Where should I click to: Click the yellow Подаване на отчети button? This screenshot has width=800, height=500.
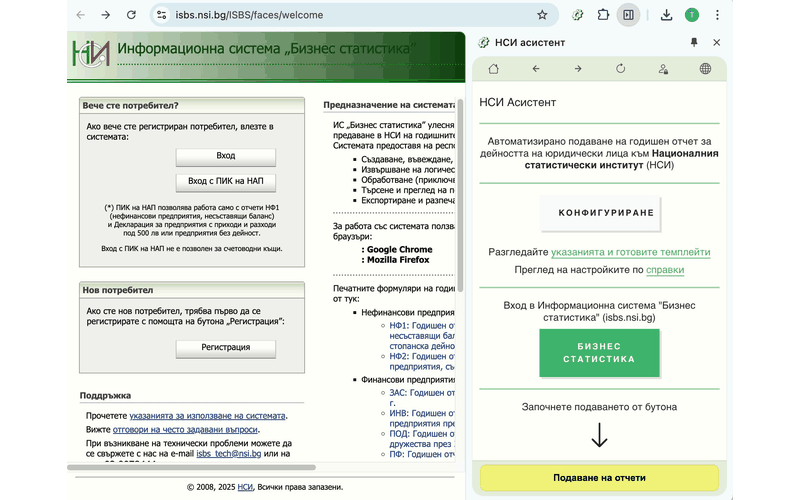coord(599,478)
